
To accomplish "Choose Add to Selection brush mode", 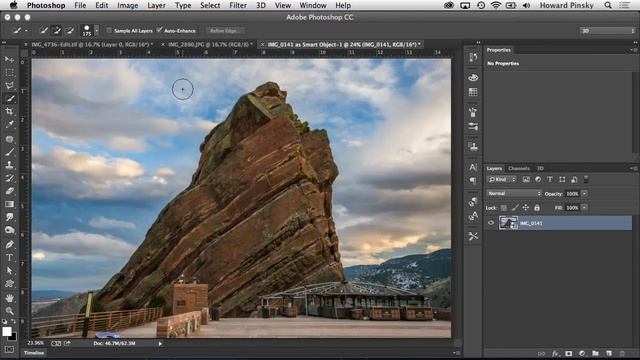I will tap(57, 30).
